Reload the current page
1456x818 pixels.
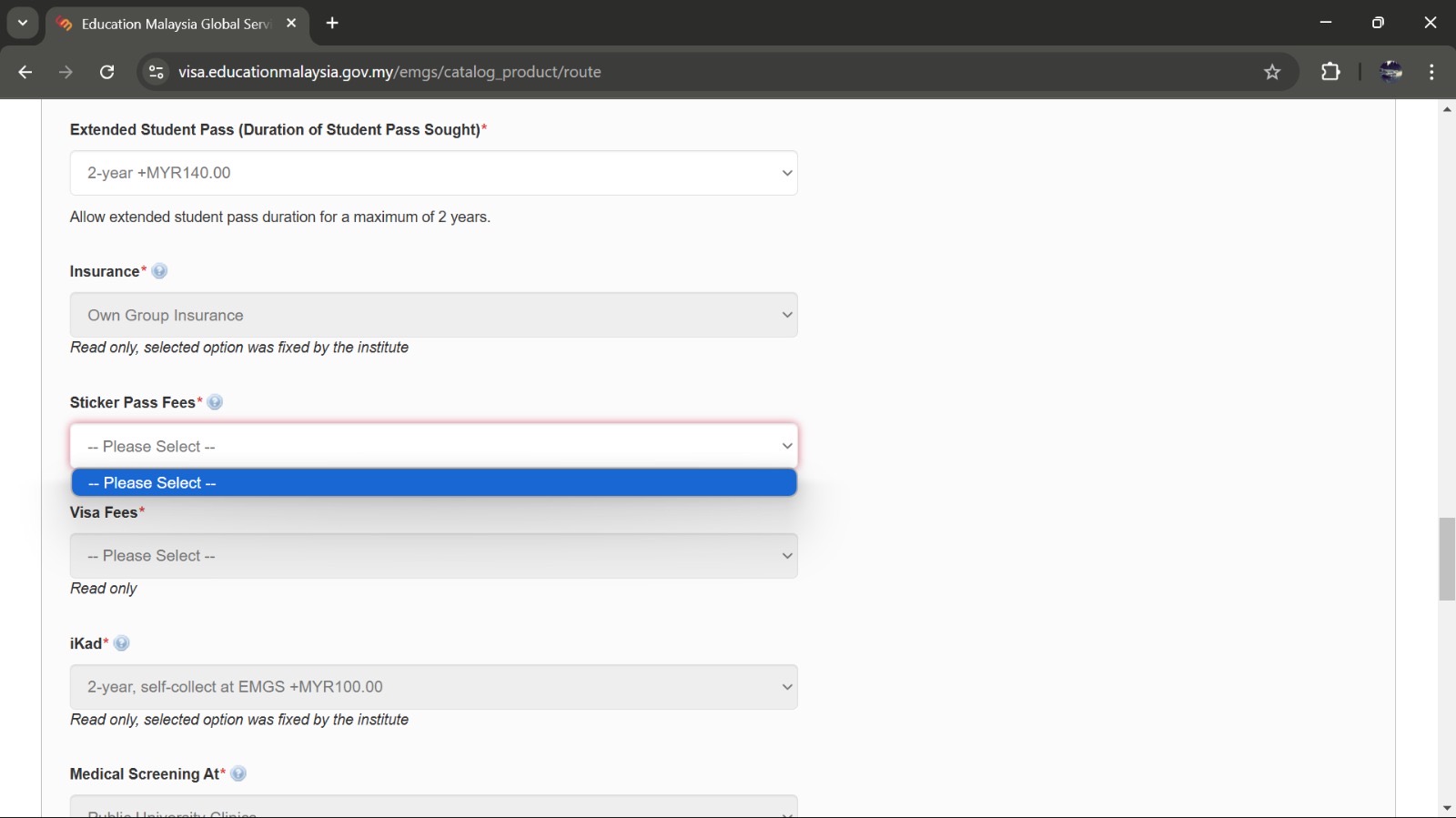(107, 72)
